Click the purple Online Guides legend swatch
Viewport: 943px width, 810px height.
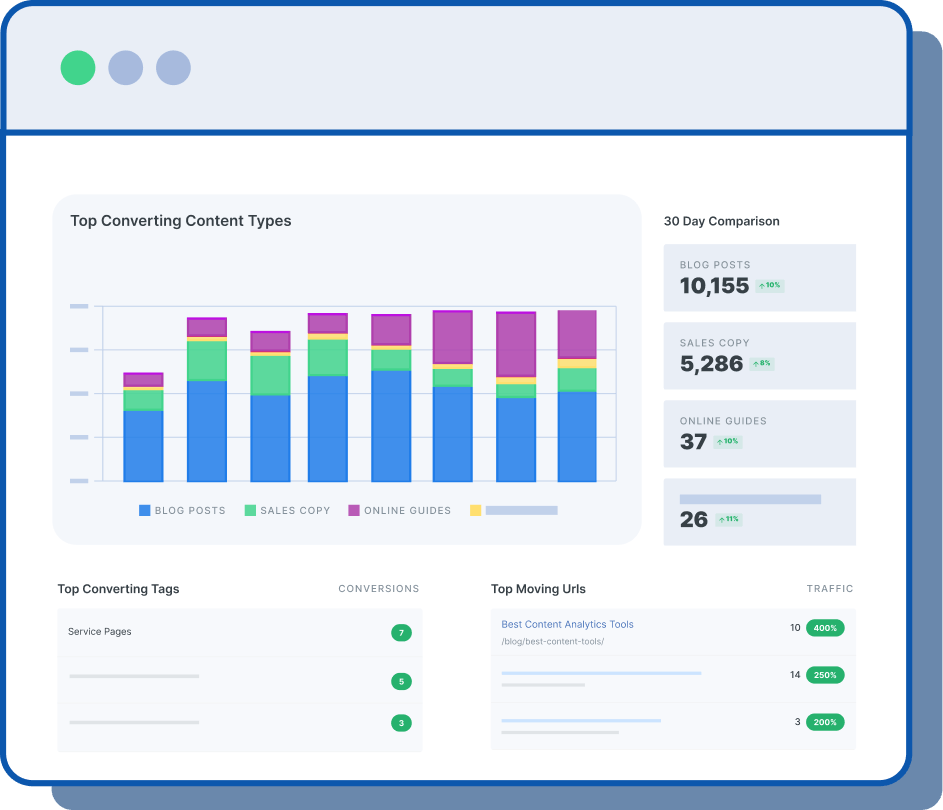(x=354, y=510)
